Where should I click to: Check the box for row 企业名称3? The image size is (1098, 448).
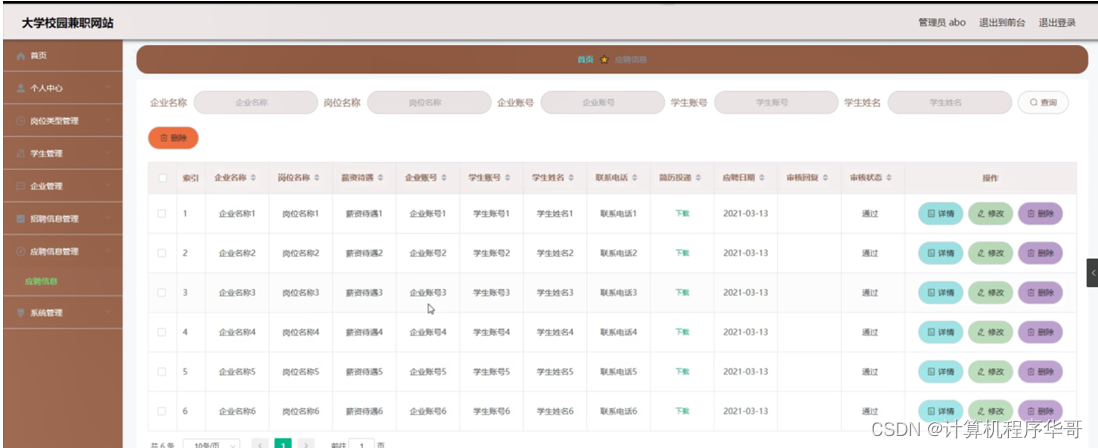point(162,293)
